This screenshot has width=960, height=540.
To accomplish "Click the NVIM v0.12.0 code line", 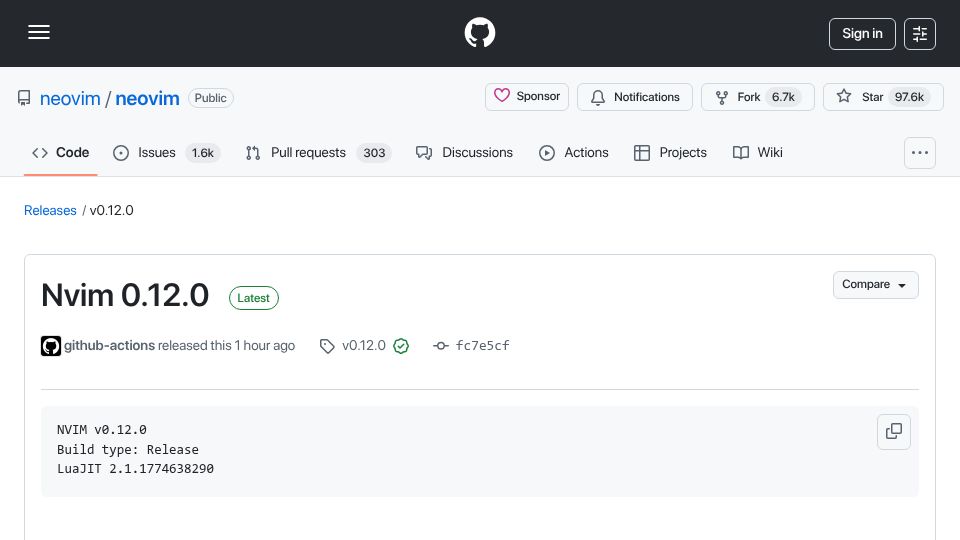I will coord(102,430).
